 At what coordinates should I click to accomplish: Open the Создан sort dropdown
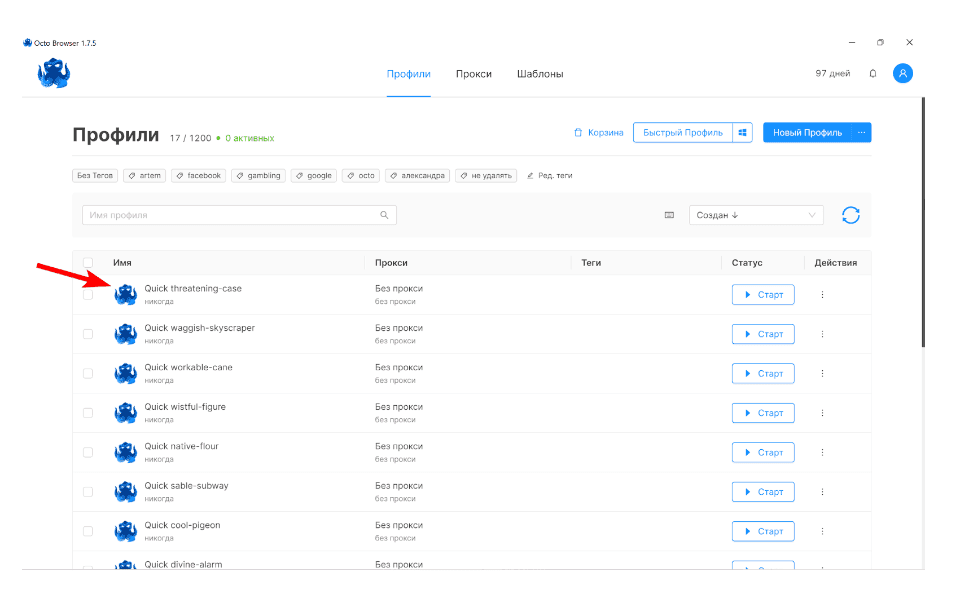(755, 214)
